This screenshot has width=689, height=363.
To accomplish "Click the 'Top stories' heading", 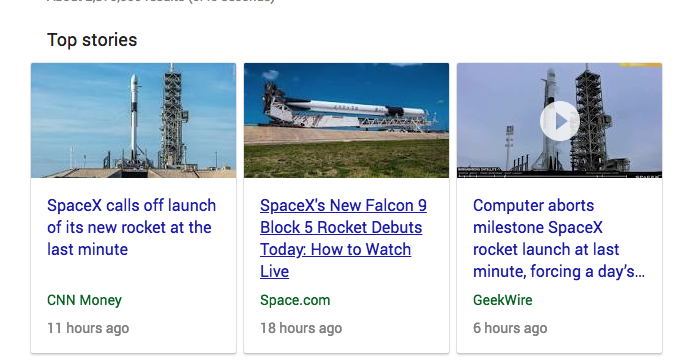I will [x=92, y=40].
